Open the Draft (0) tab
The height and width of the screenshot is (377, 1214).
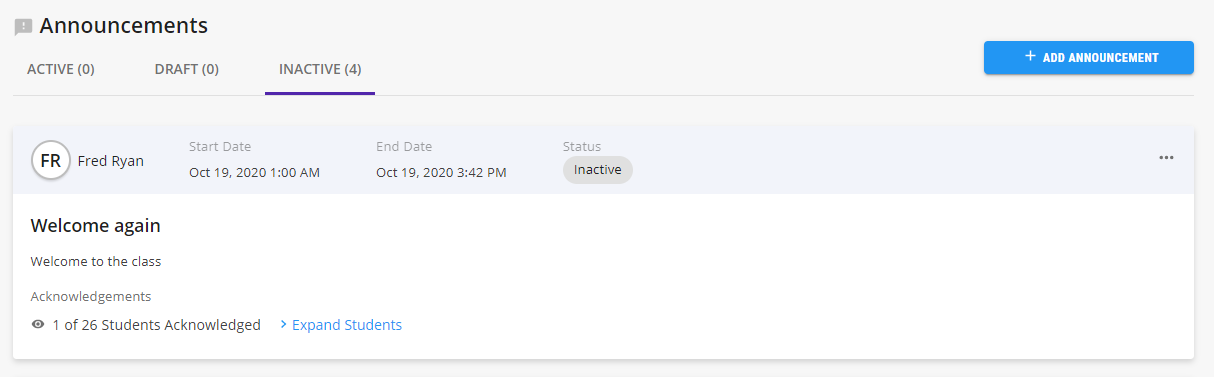click(187, 69)
